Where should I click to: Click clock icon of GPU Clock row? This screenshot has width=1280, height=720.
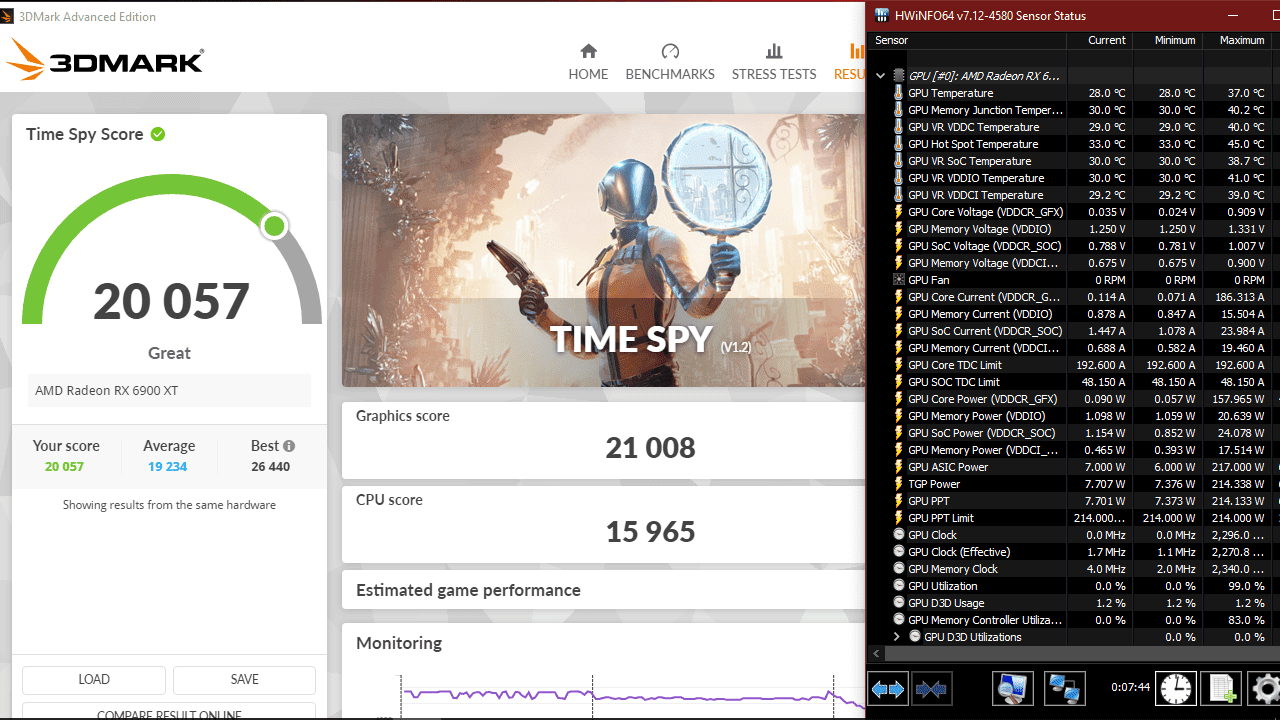pos(898,535)
